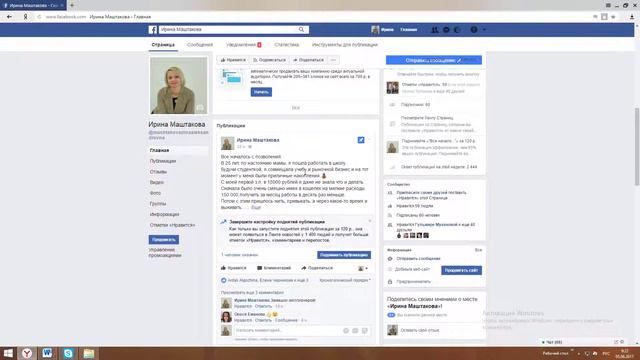Click Добавьте веб-сайт link
Image resolution: width=640 pixels, height=360 pixels.
(412, 269)
